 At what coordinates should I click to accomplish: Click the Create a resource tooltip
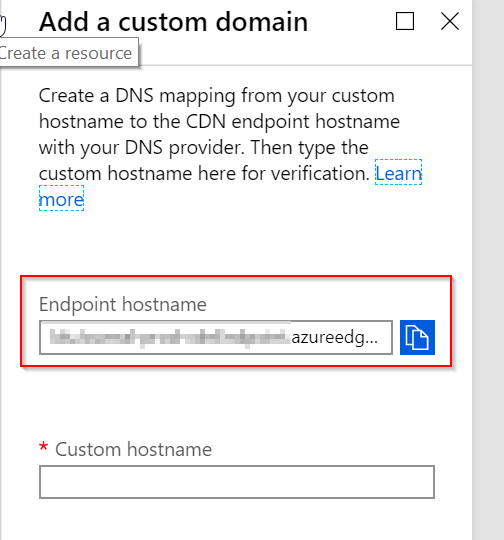pos(69,52)
